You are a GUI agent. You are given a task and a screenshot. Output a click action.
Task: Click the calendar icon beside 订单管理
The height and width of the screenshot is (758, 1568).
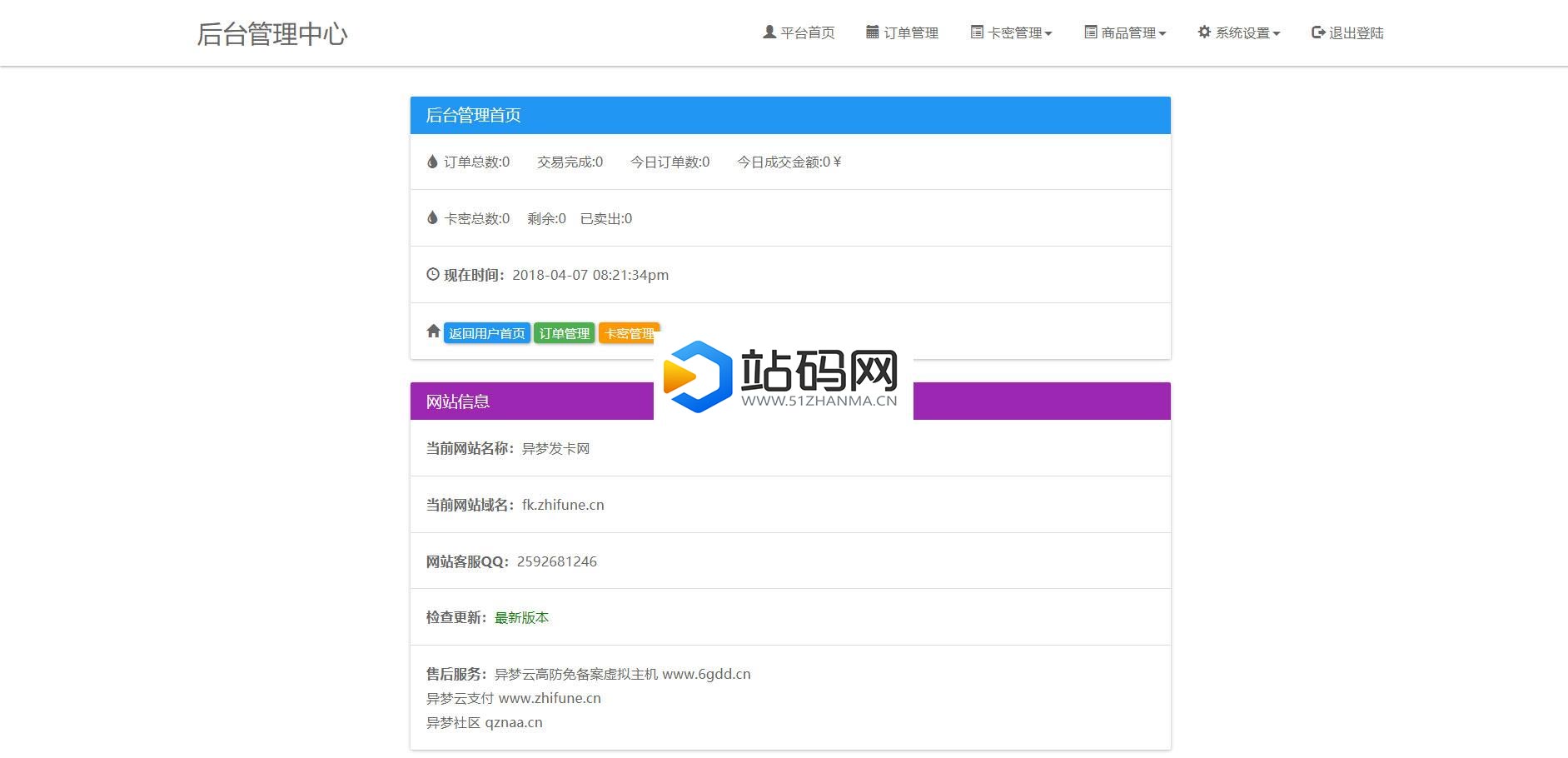tap(873, 32)
